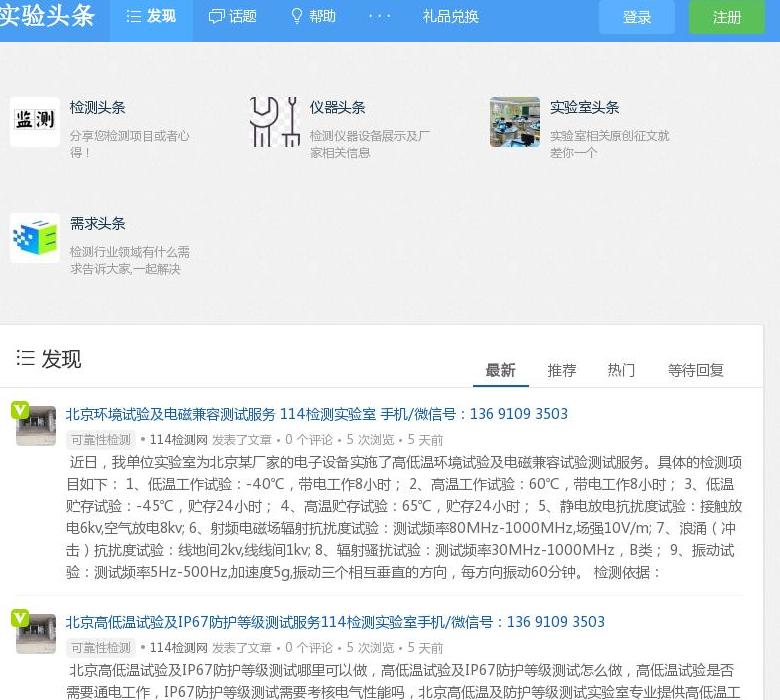Open the 实验头条 site logo

tap(47, 16)
